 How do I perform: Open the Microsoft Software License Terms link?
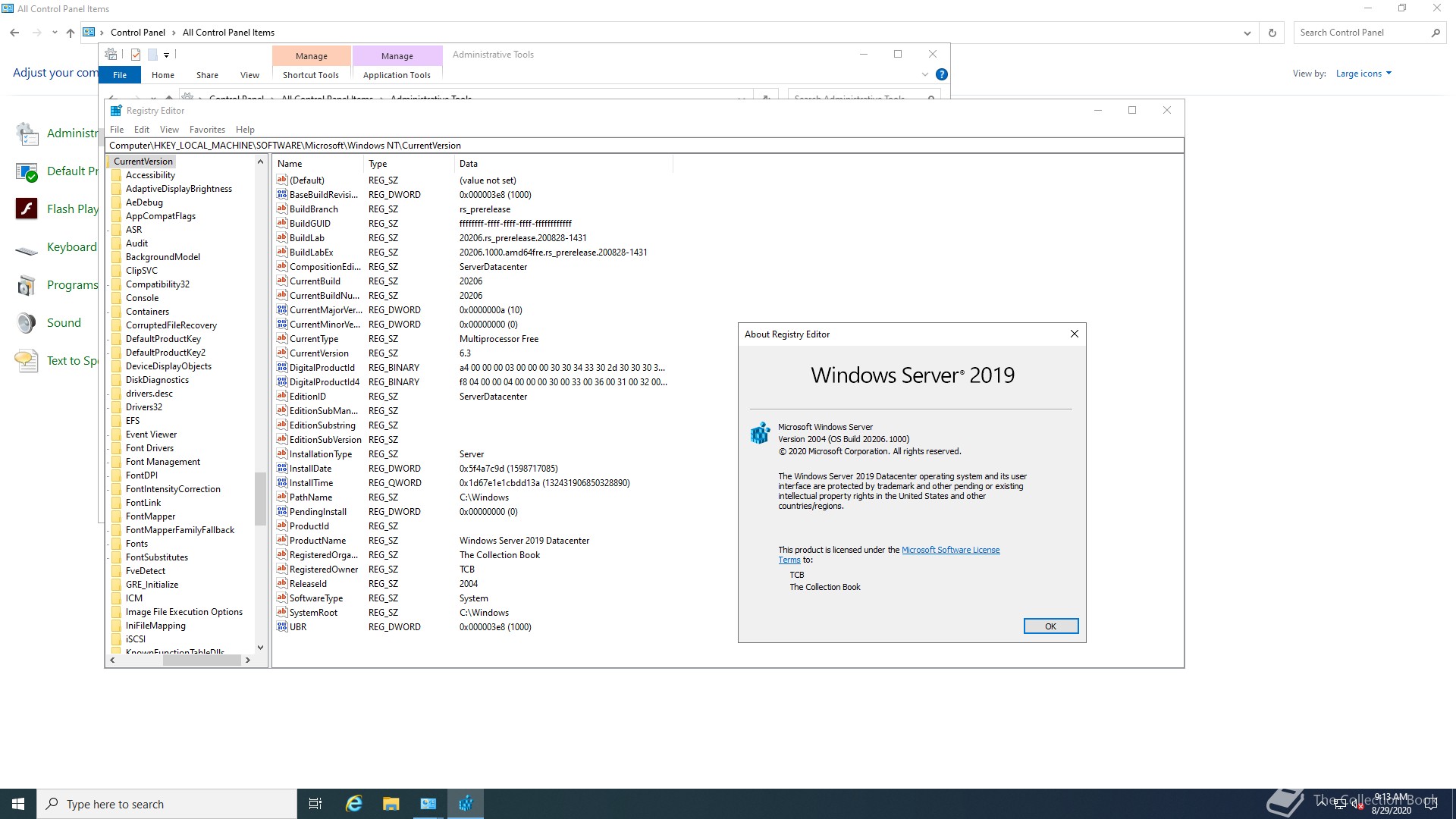pos(951,551)
